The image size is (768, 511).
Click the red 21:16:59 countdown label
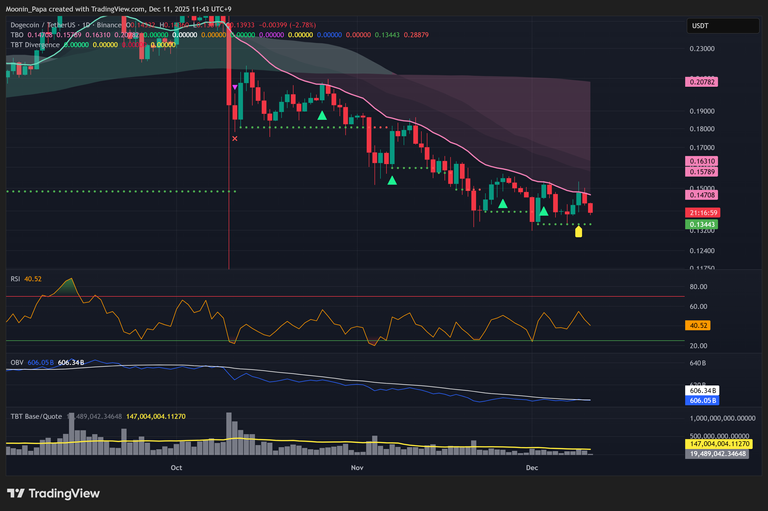[700, 213]
